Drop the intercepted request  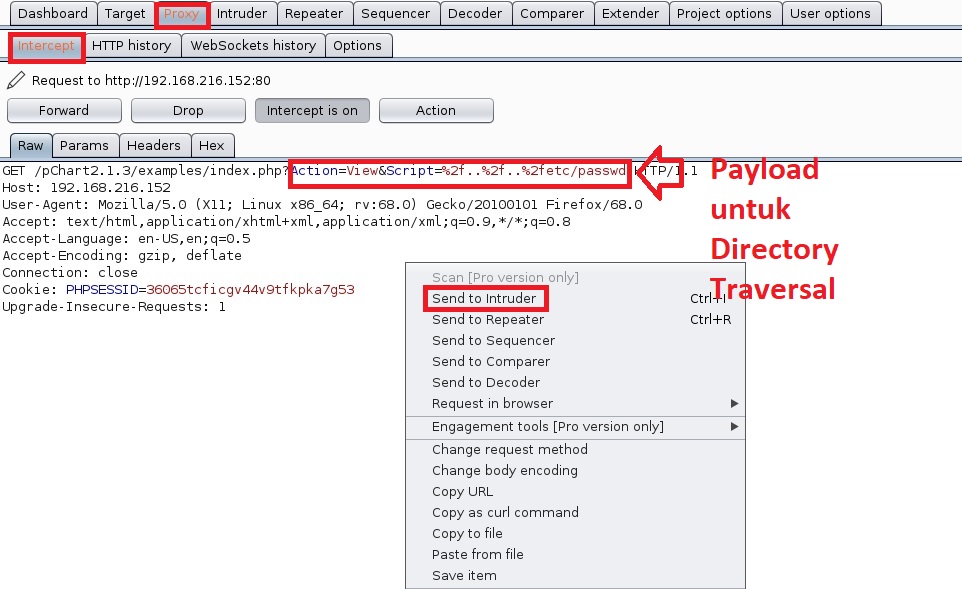click(188, 110)
